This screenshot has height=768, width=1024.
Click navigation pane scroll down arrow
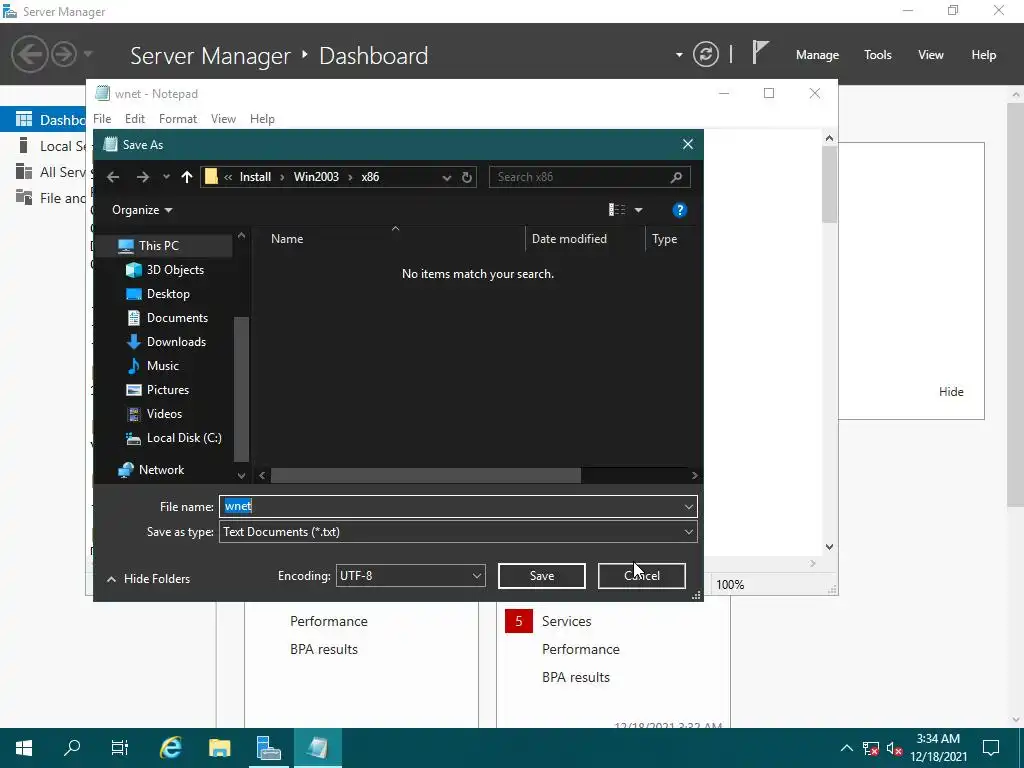(242, 476)
